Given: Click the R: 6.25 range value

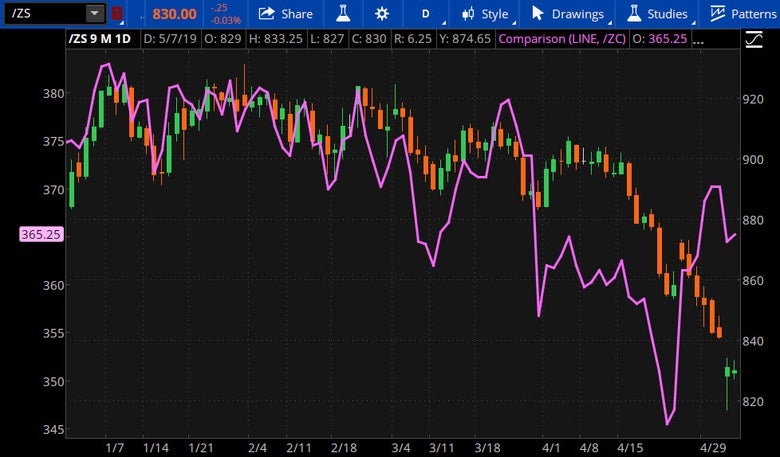Looking at the screenshot, I should coord(413,39).
